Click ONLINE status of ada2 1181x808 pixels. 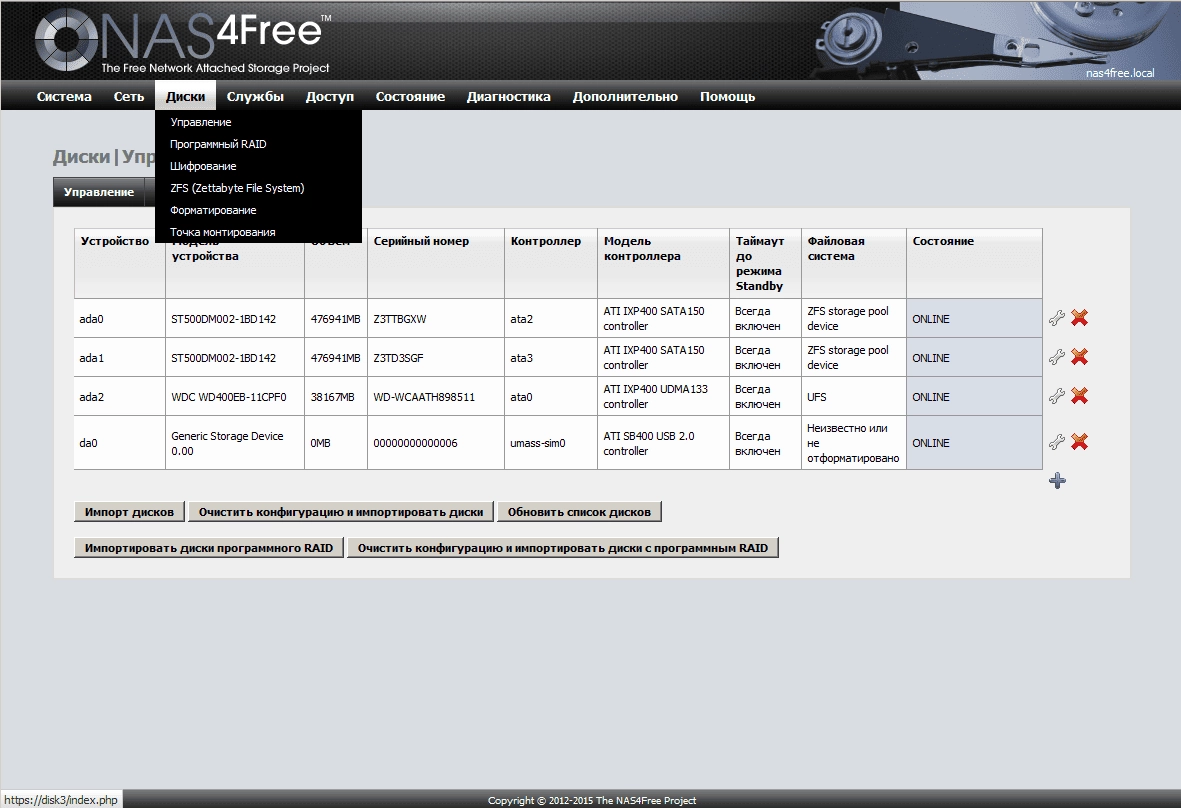point(975,397)
